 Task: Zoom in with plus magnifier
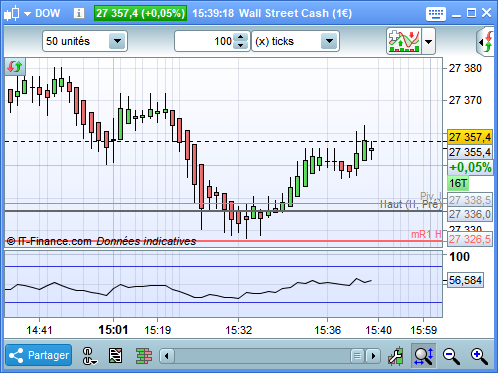(479, 356)
